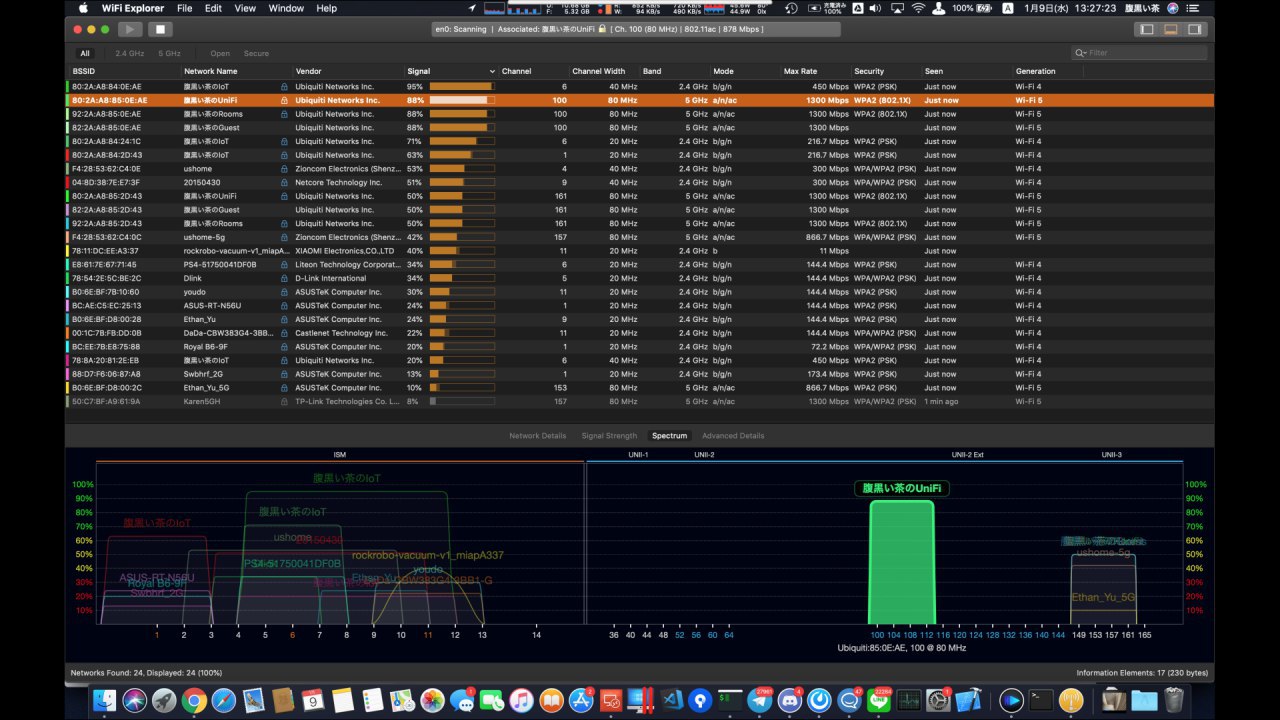
Task: Open the Wi-Fi status menu bar icon
Action: (x=917, y=8)
